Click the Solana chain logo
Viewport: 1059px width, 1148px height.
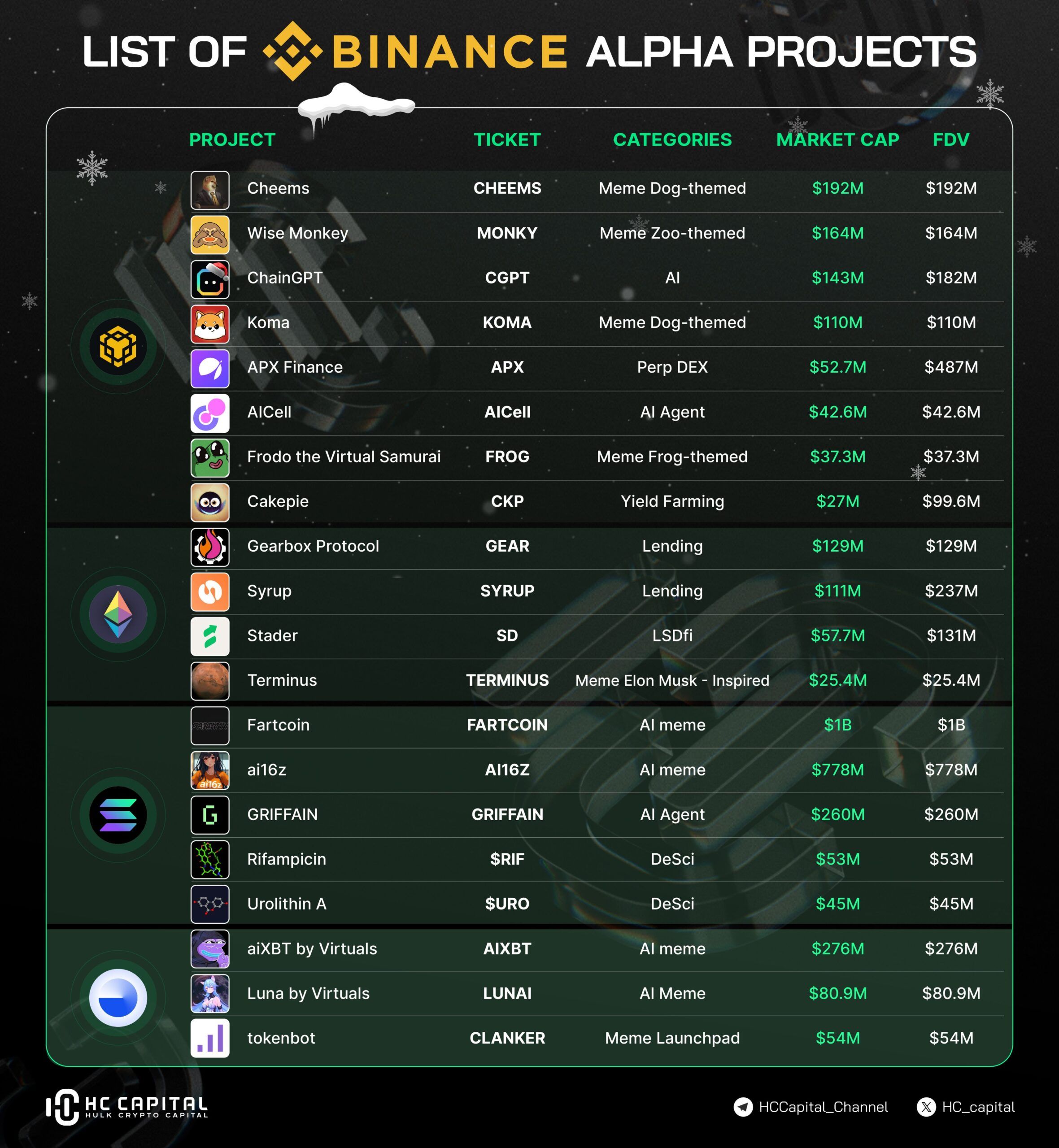click(x=118, y=815)
